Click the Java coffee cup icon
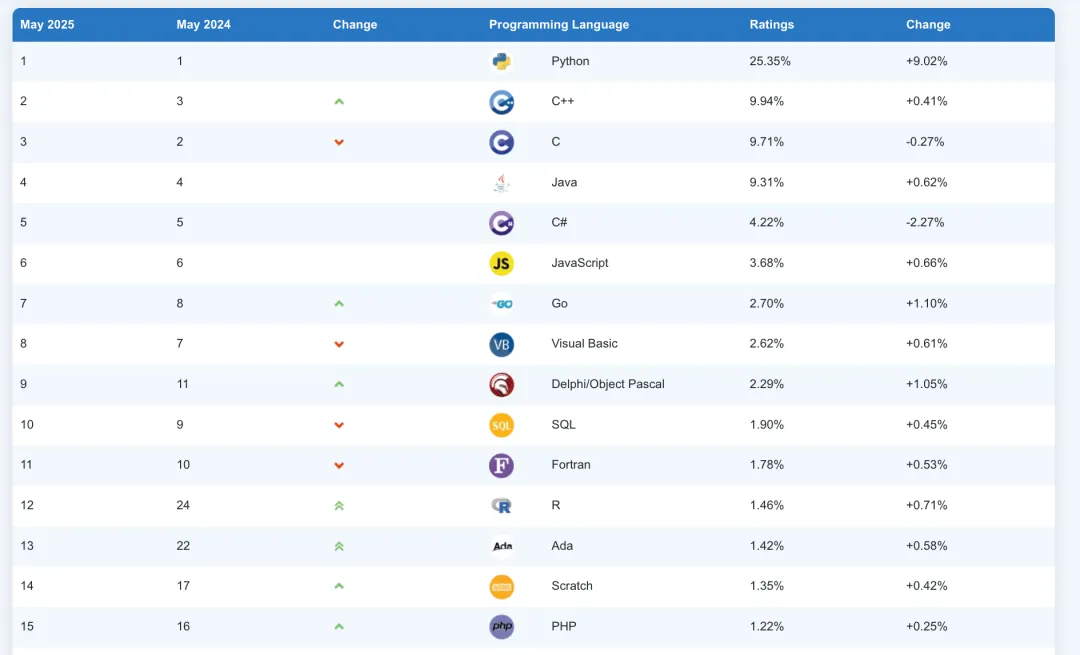Image resolution: width=1080 pixels, height=655 pixels. (x=501, y=183)
